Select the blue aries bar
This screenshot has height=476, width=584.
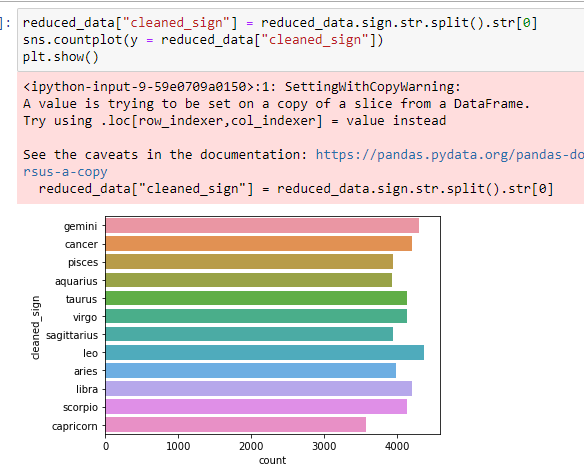(x=251, y=371)
